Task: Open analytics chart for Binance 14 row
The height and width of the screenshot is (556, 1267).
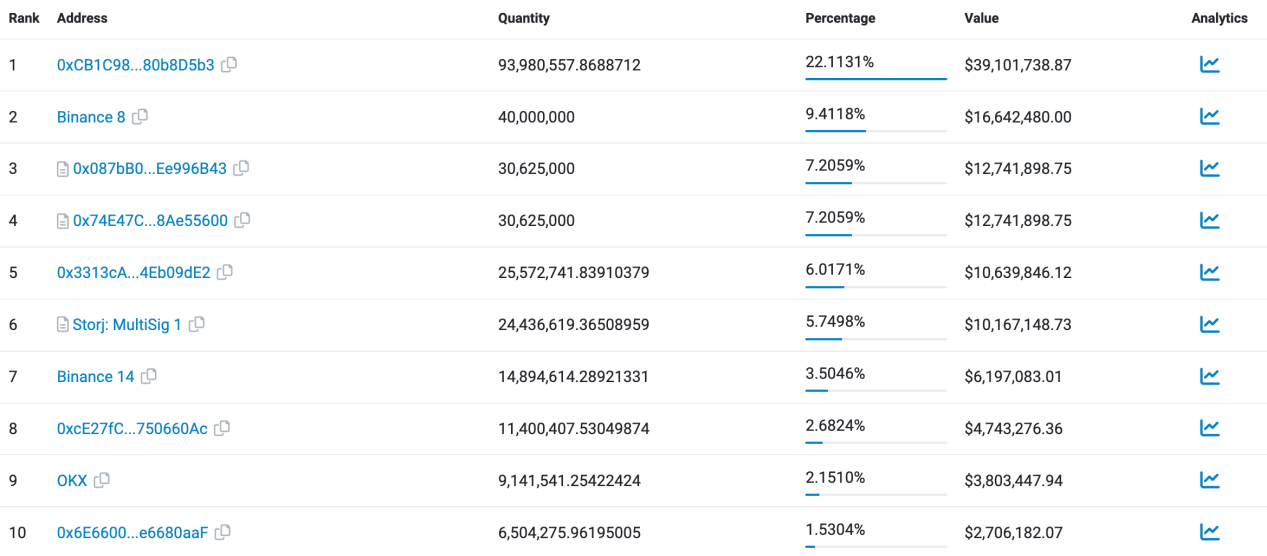Action: point(1209,377)
